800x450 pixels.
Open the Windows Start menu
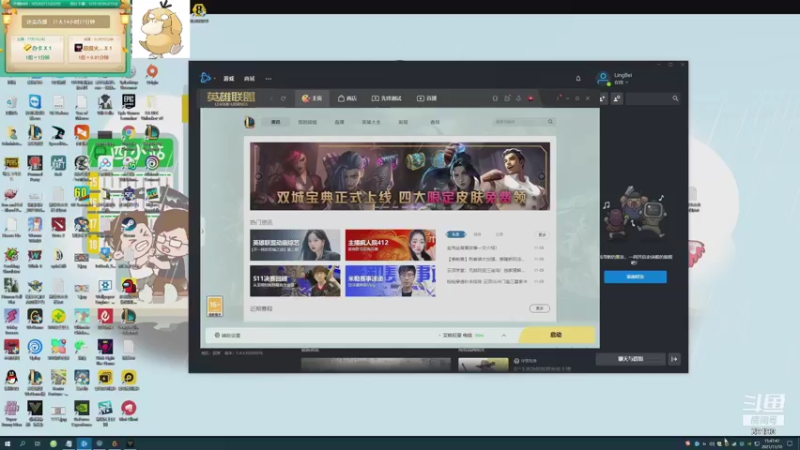(7, 444)
